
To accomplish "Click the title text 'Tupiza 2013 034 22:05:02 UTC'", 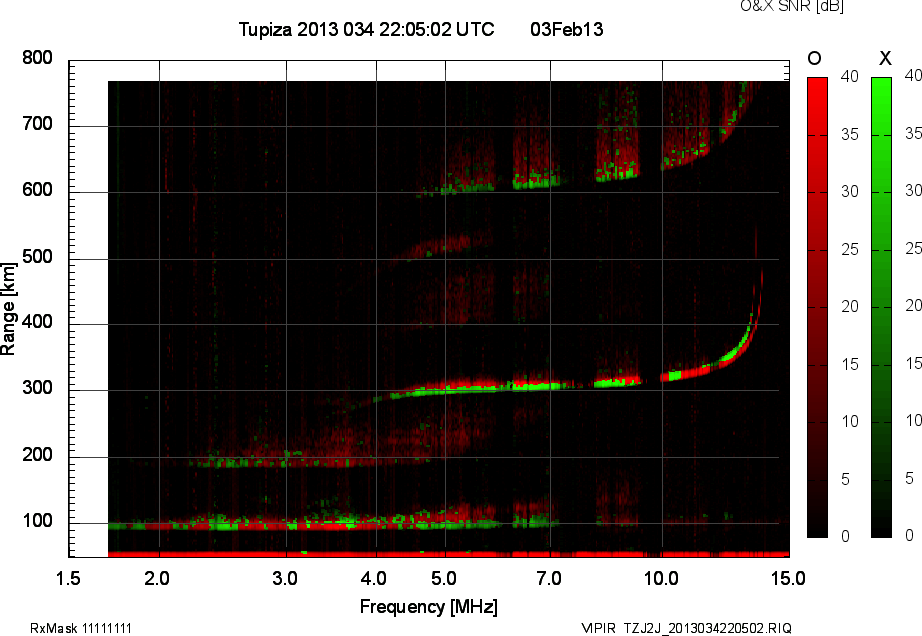I will tap(366, 29).
